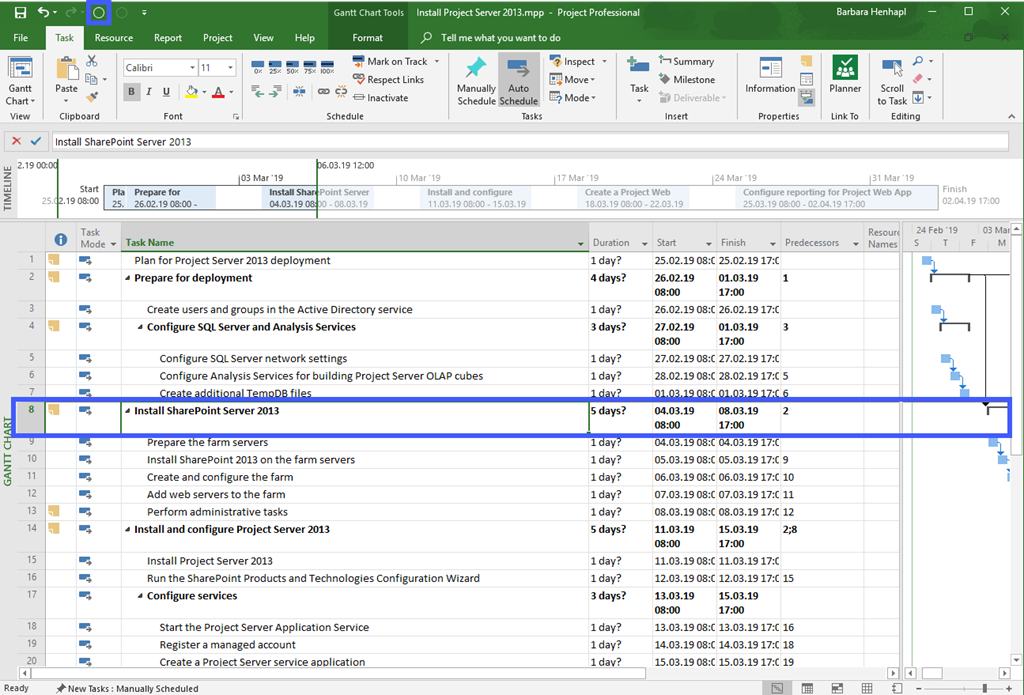Viewport: 1024px width, 695px height.
Task: Open the font name Calibri dropdown
Action: [192, 68]
